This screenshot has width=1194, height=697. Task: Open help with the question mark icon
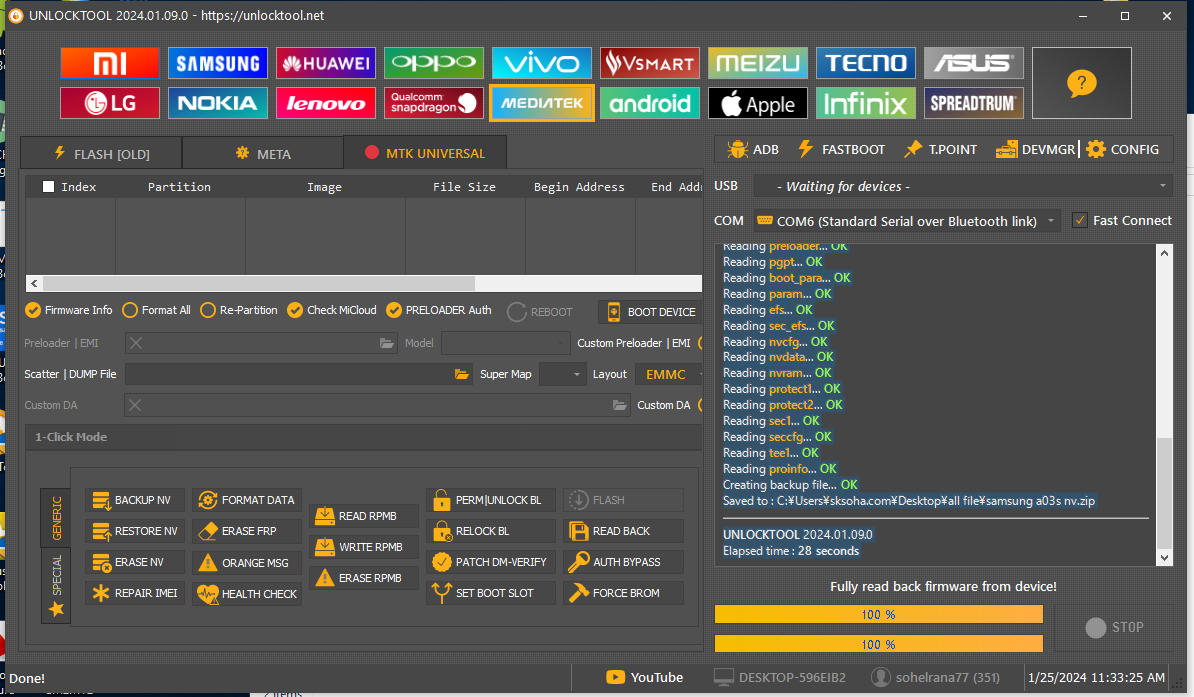click(1081, 83)
